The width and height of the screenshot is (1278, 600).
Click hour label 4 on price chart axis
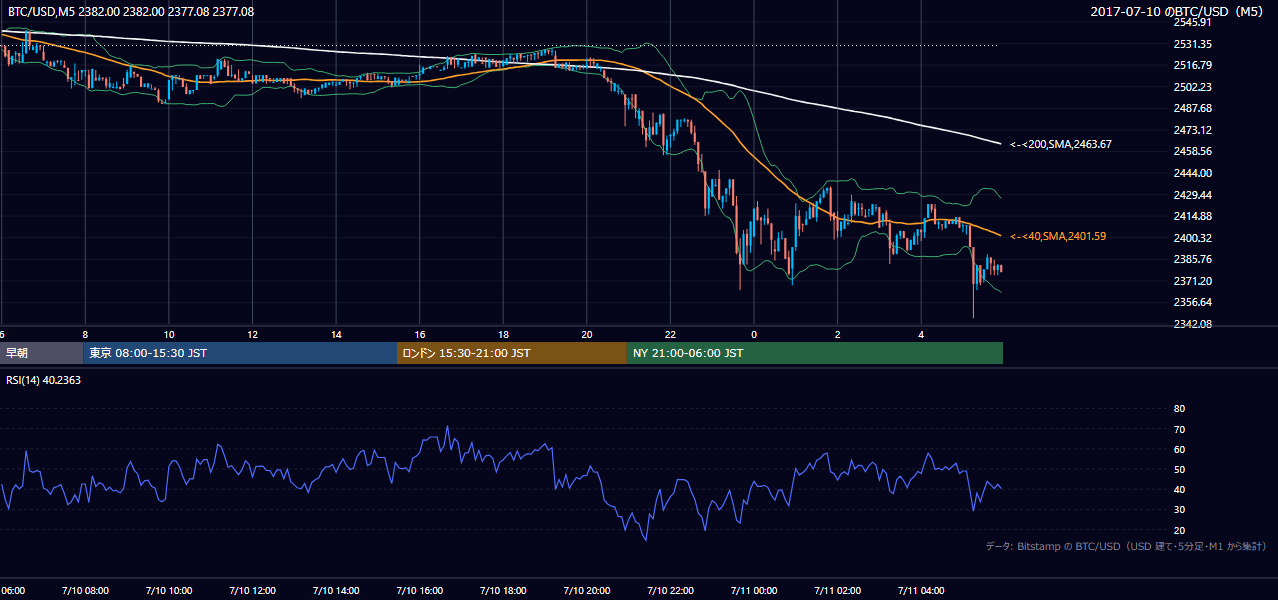coord(922,334)
